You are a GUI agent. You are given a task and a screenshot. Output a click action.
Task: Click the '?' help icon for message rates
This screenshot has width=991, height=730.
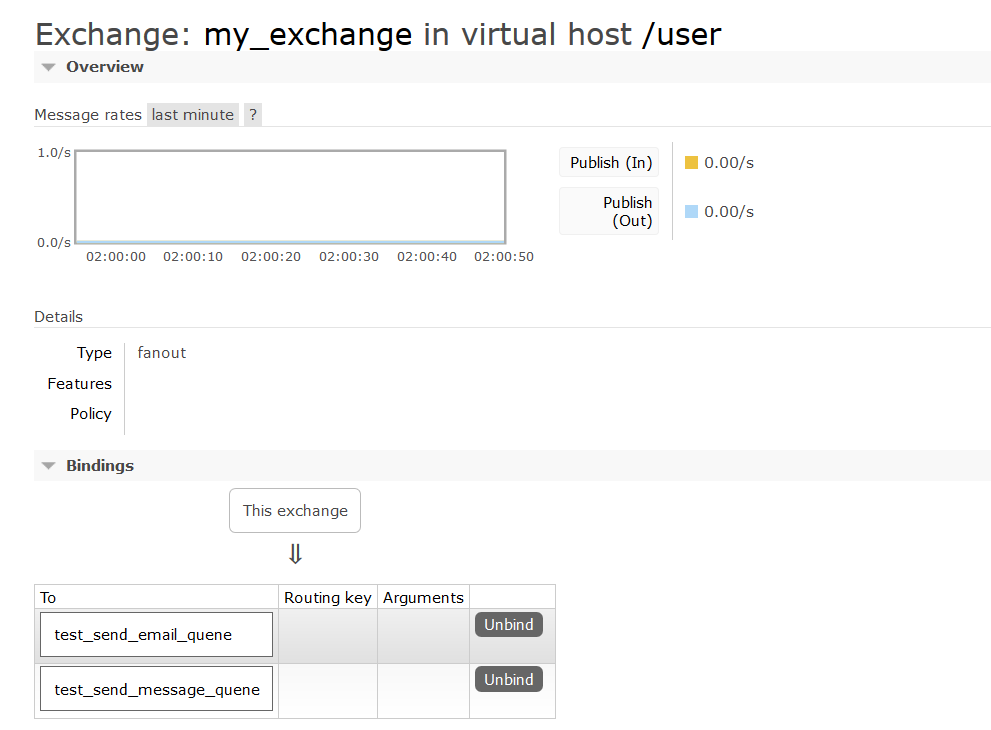click(x=253, y=114)
